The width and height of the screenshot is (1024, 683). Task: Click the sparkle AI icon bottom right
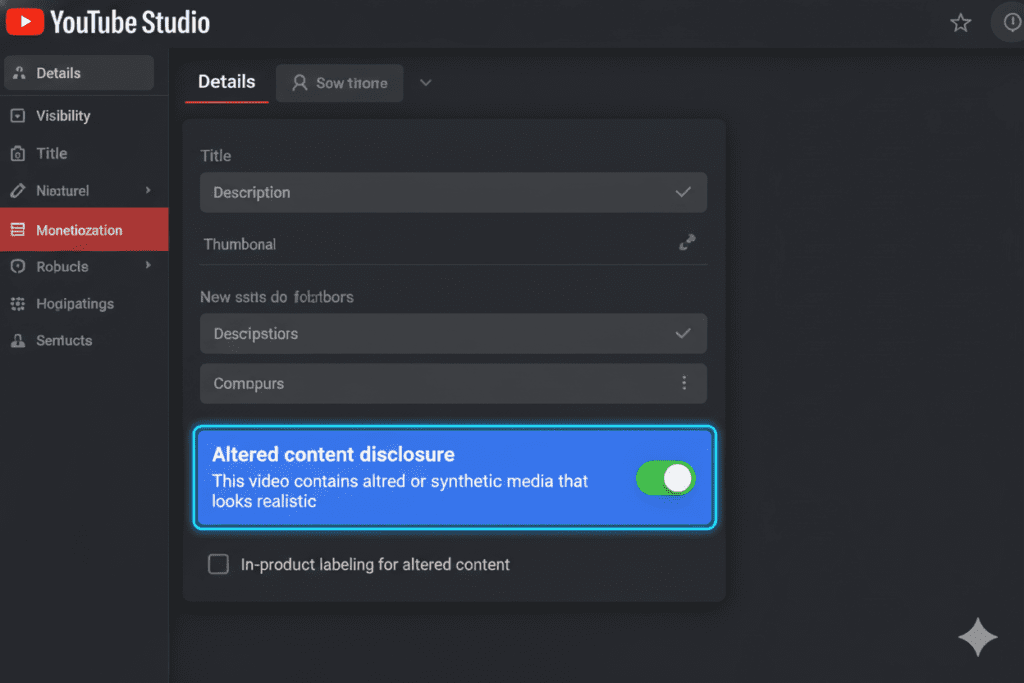click(977, 637)
